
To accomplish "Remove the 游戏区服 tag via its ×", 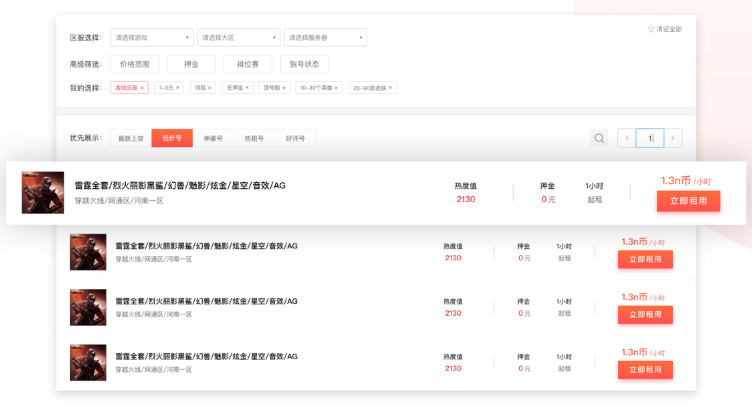I will pos(142,88).
